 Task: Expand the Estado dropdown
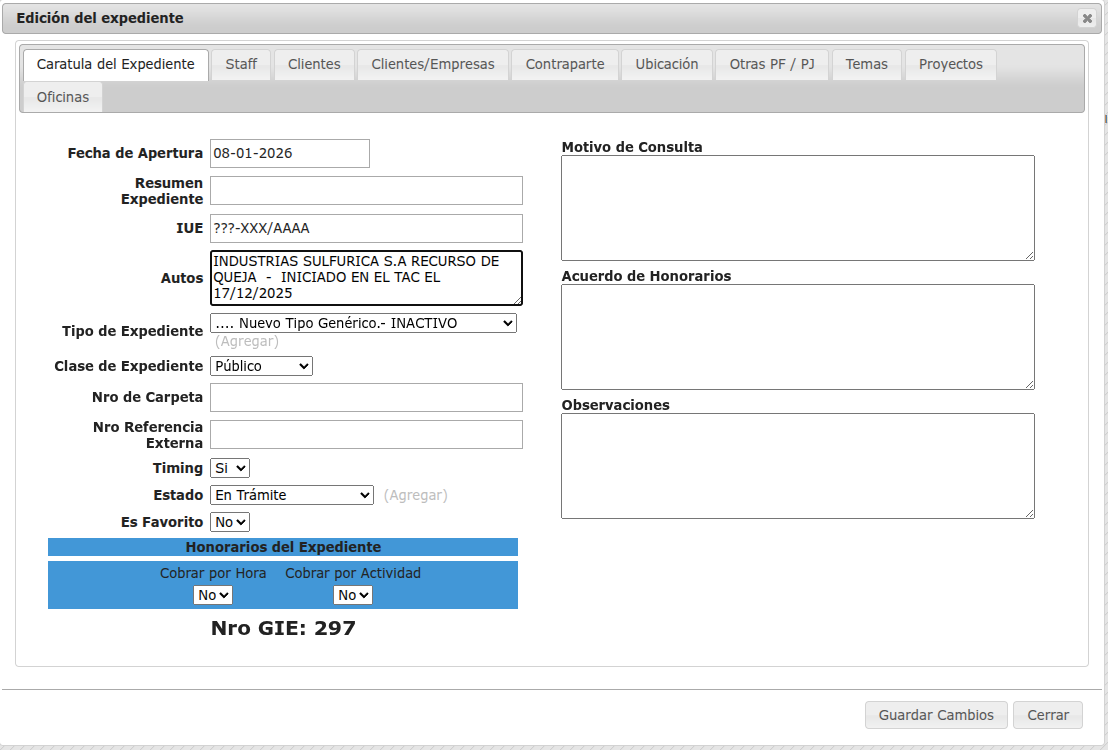coord(292,495)
